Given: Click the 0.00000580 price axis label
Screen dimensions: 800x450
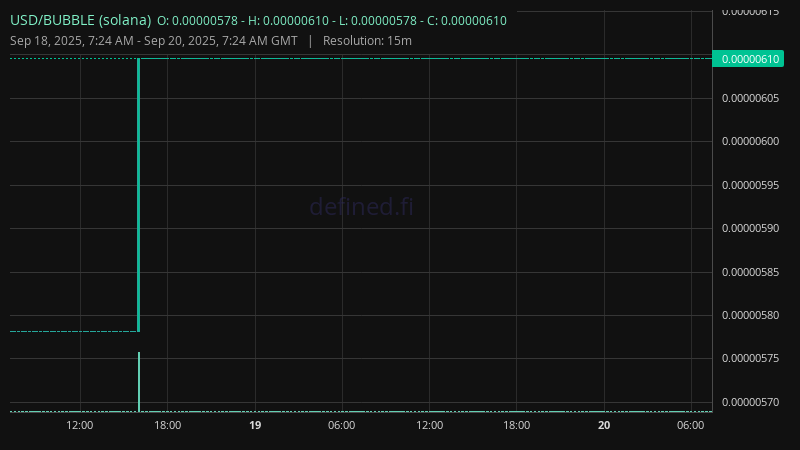Looking at the screenshot, I should [751, 315].
